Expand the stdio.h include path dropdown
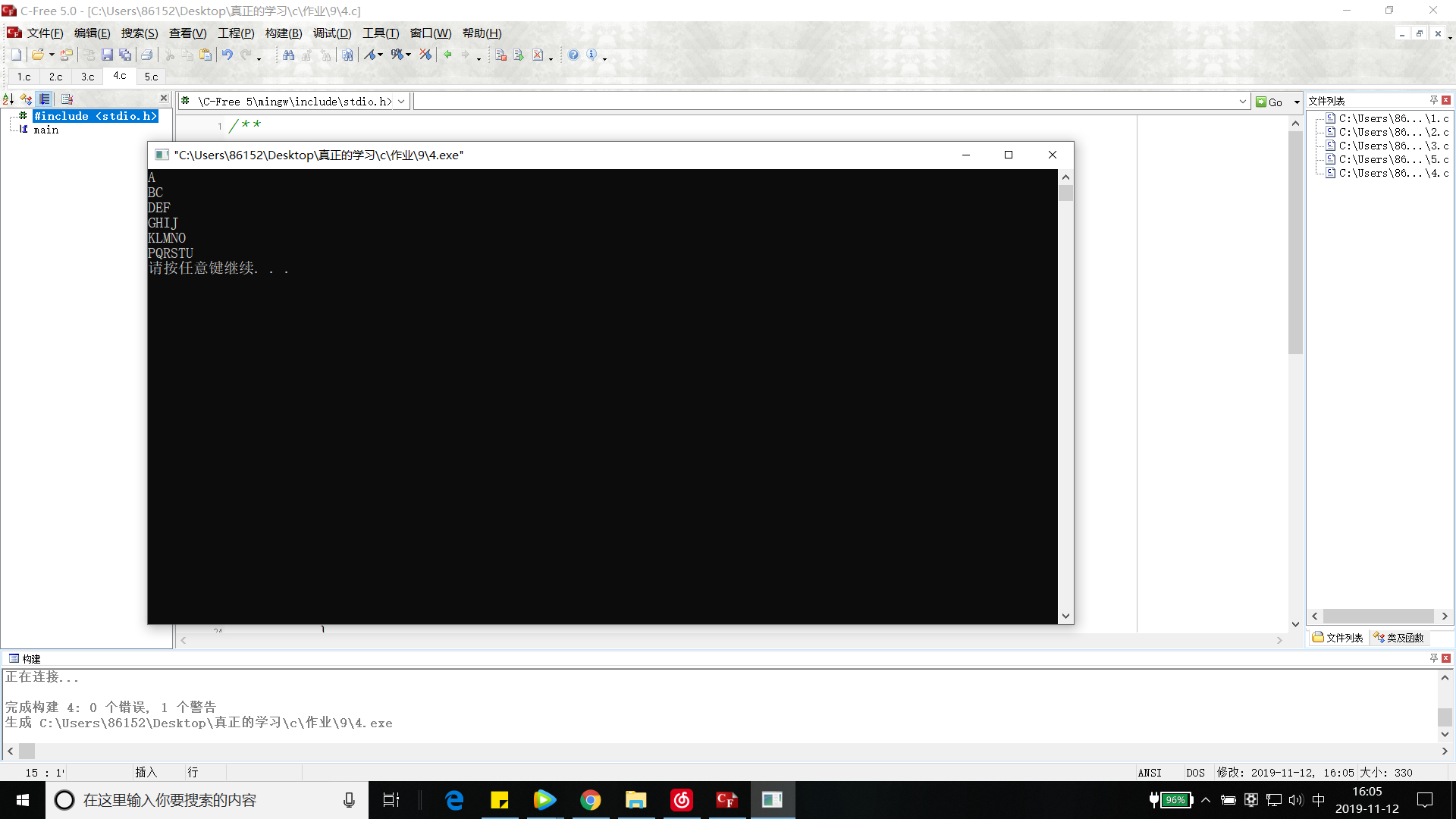Image resolution: width=1456 pixels, height=819 pixels. [401, 102]
